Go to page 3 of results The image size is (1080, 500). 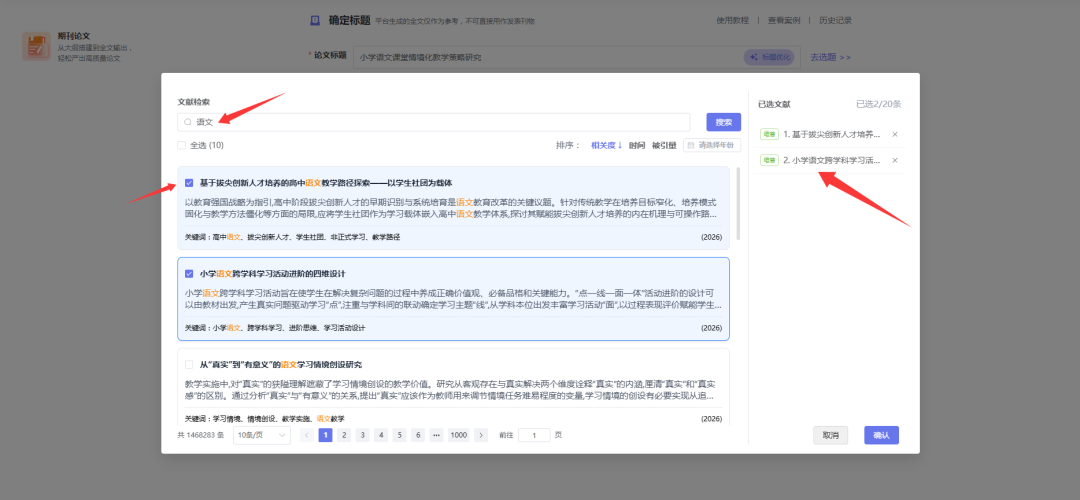click(362, 435)
